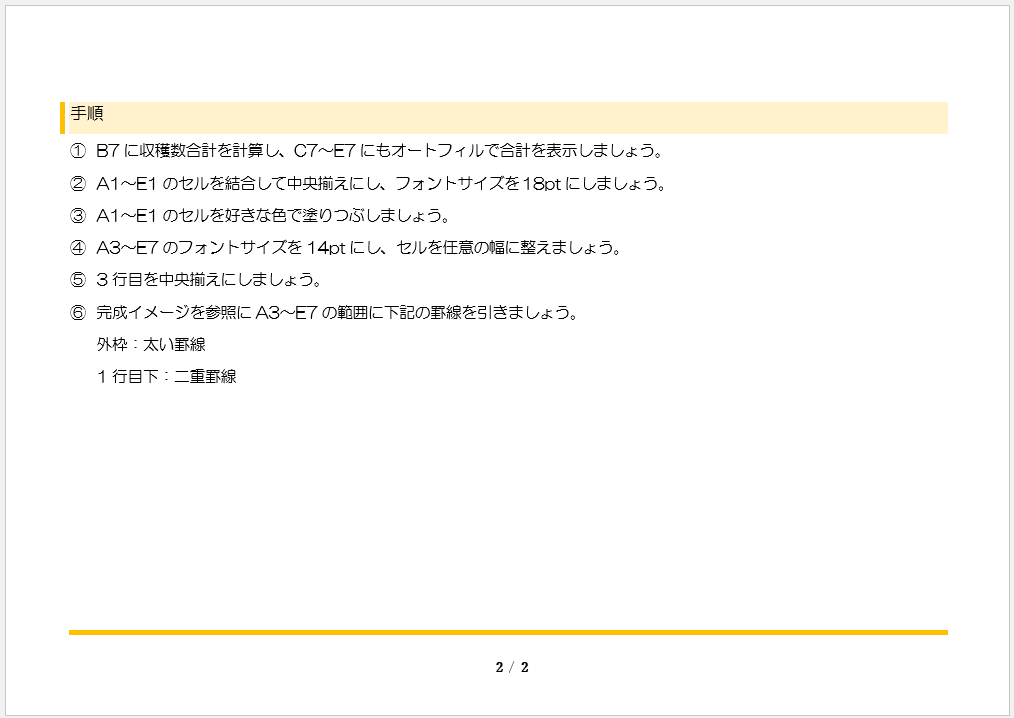Click the 外枠：太い罫線 line
Image resolution: width=1014 pixels, height=718 pixels.
click(151, 345)
